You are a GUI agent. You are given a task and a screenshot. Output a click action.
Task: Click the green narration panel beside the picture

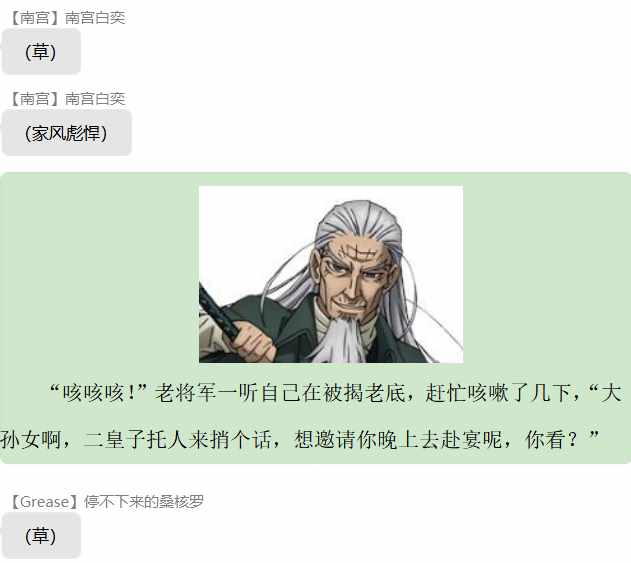point(101,274)
